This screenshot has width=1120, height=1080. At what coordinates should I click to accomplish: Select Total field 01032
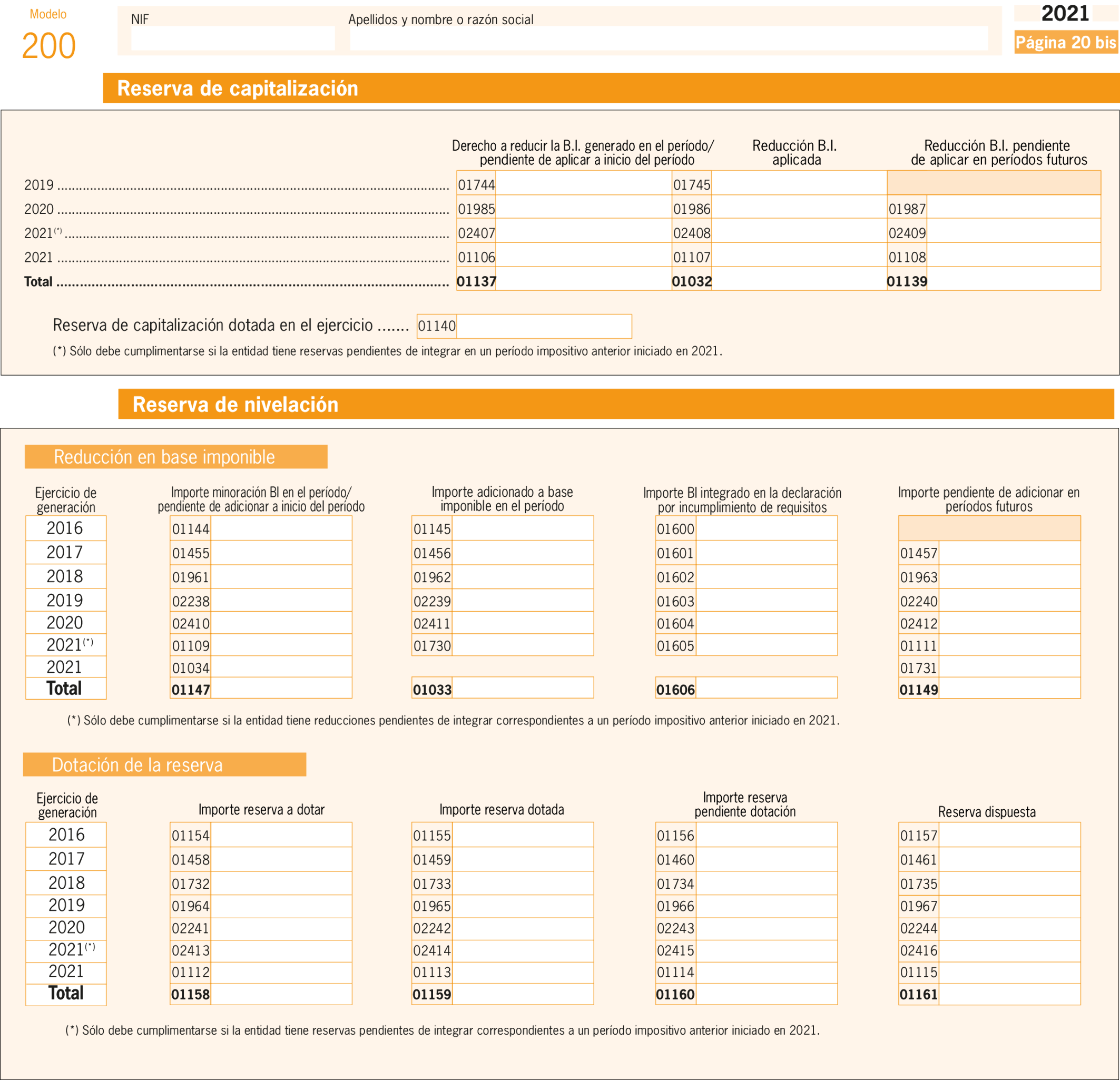click(799, 279)
